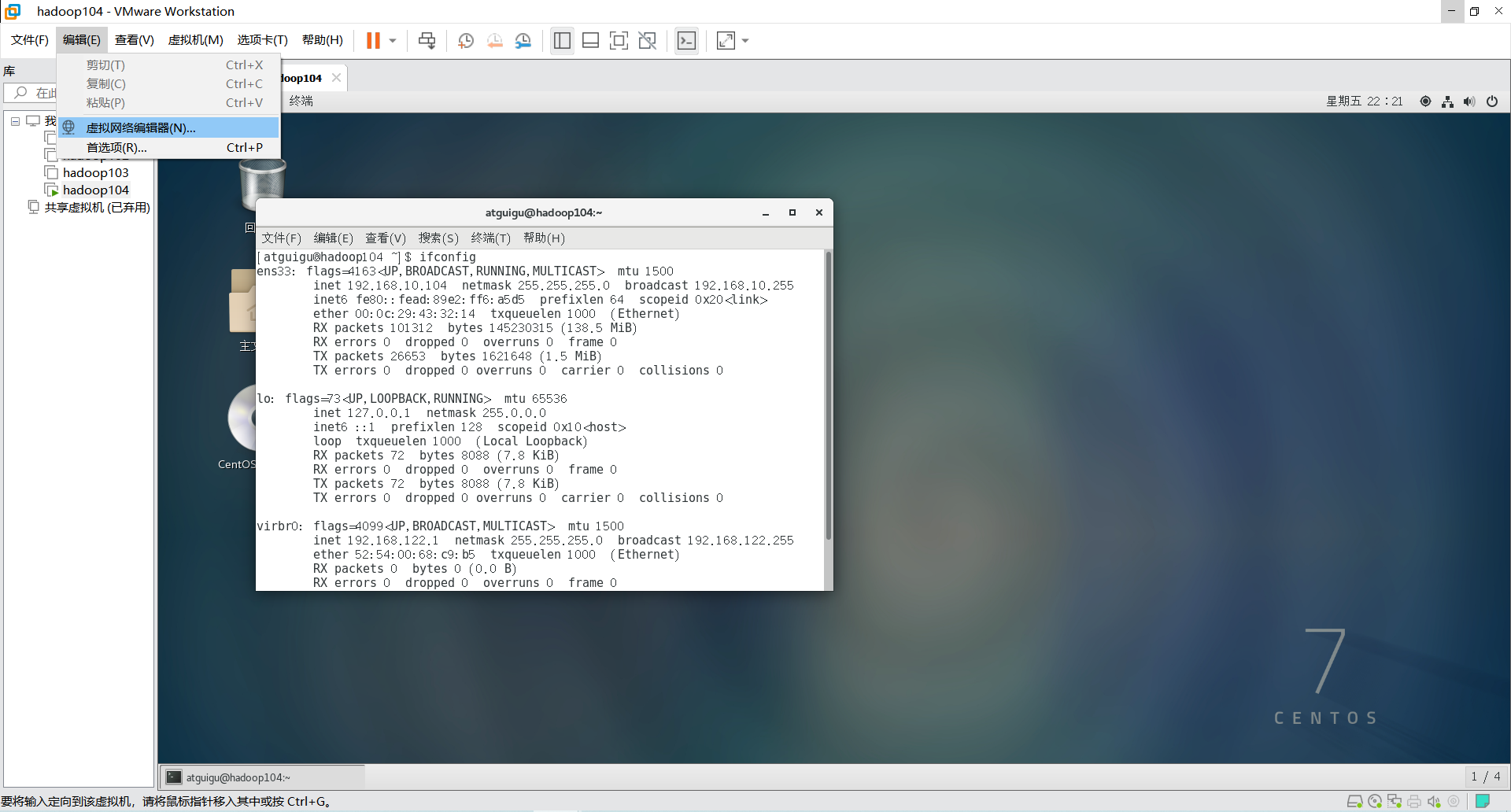Click the 1 / 4 workspace switcher
1511x812 pixels.
click(1486, 777)
